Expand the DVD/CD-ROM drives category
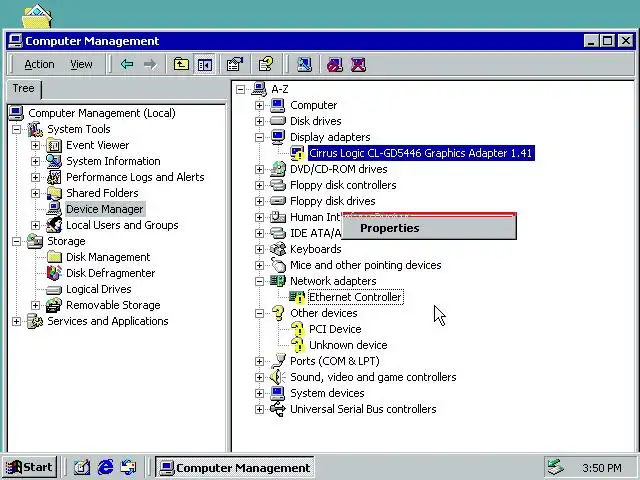Viewport: 640px width, 480px height. [259, 169]
